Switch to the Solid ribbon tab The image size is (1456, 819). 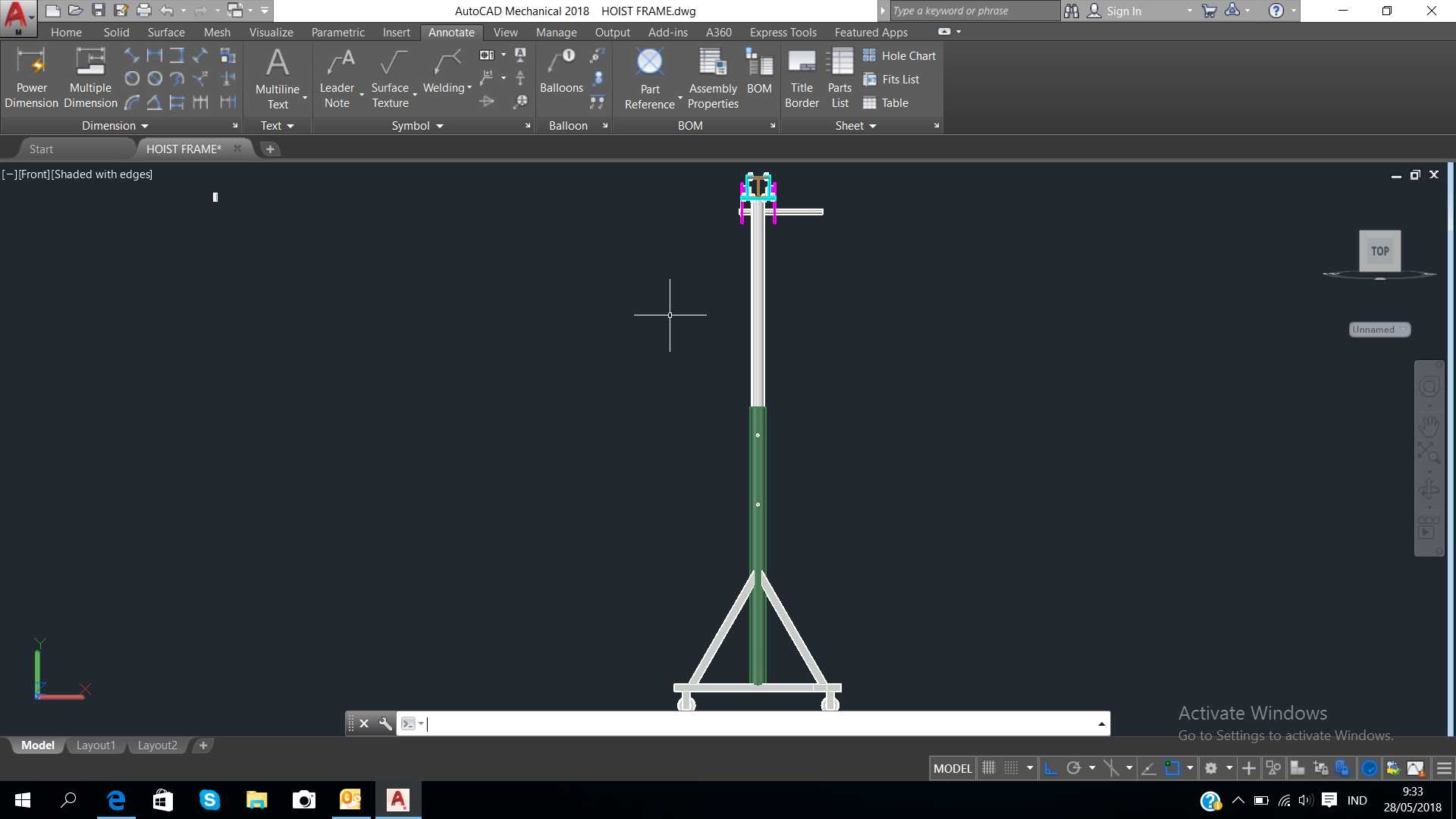(x=116, y=32)
